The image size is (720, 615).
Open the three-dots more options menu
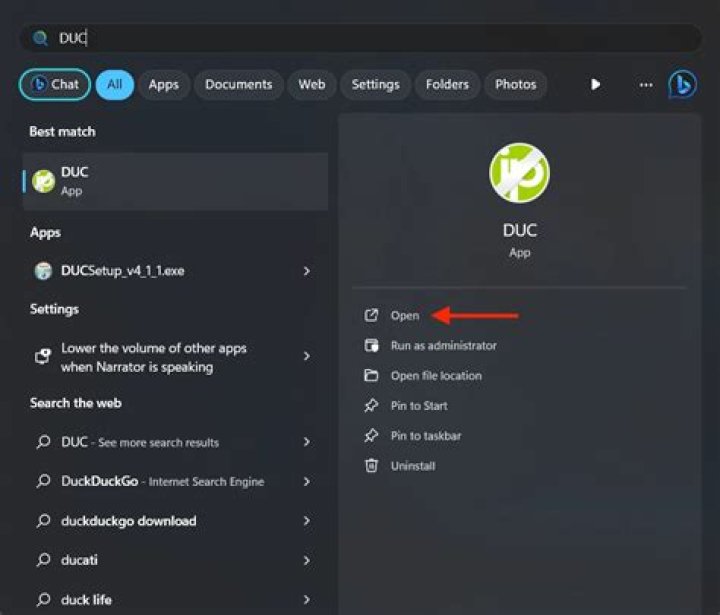coord(646,85)
